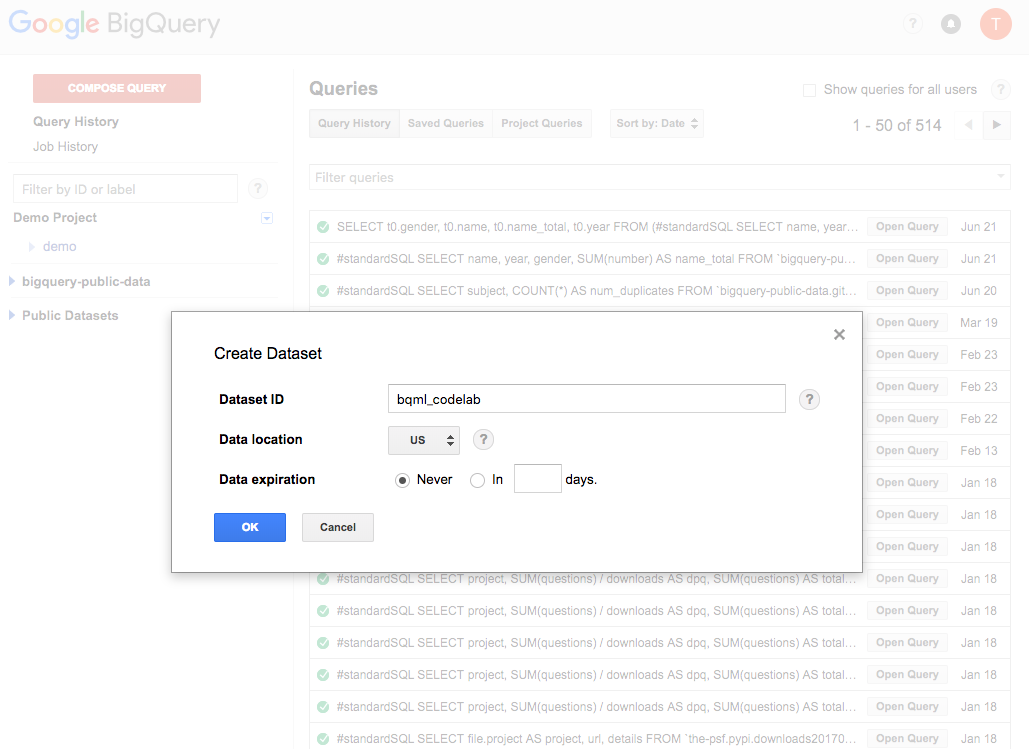
Task: Click inside the Dataset ID text field
Action: [x=586, y=398]
